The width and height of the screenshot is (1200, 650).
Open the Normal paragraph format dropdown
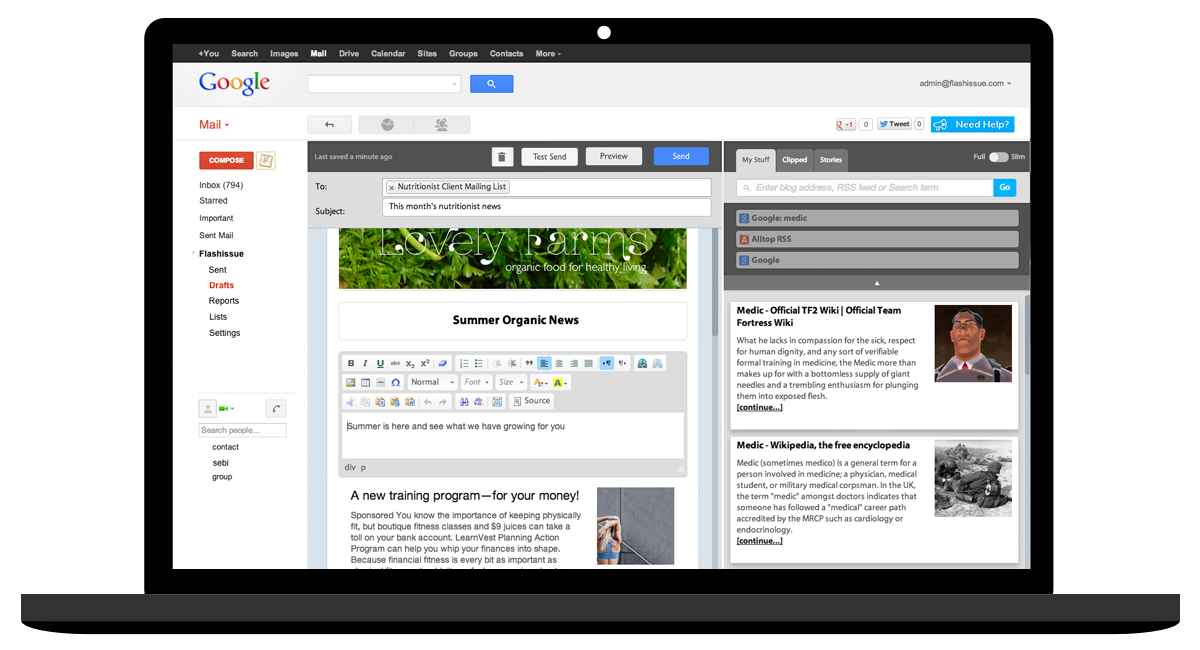point(433,382)
